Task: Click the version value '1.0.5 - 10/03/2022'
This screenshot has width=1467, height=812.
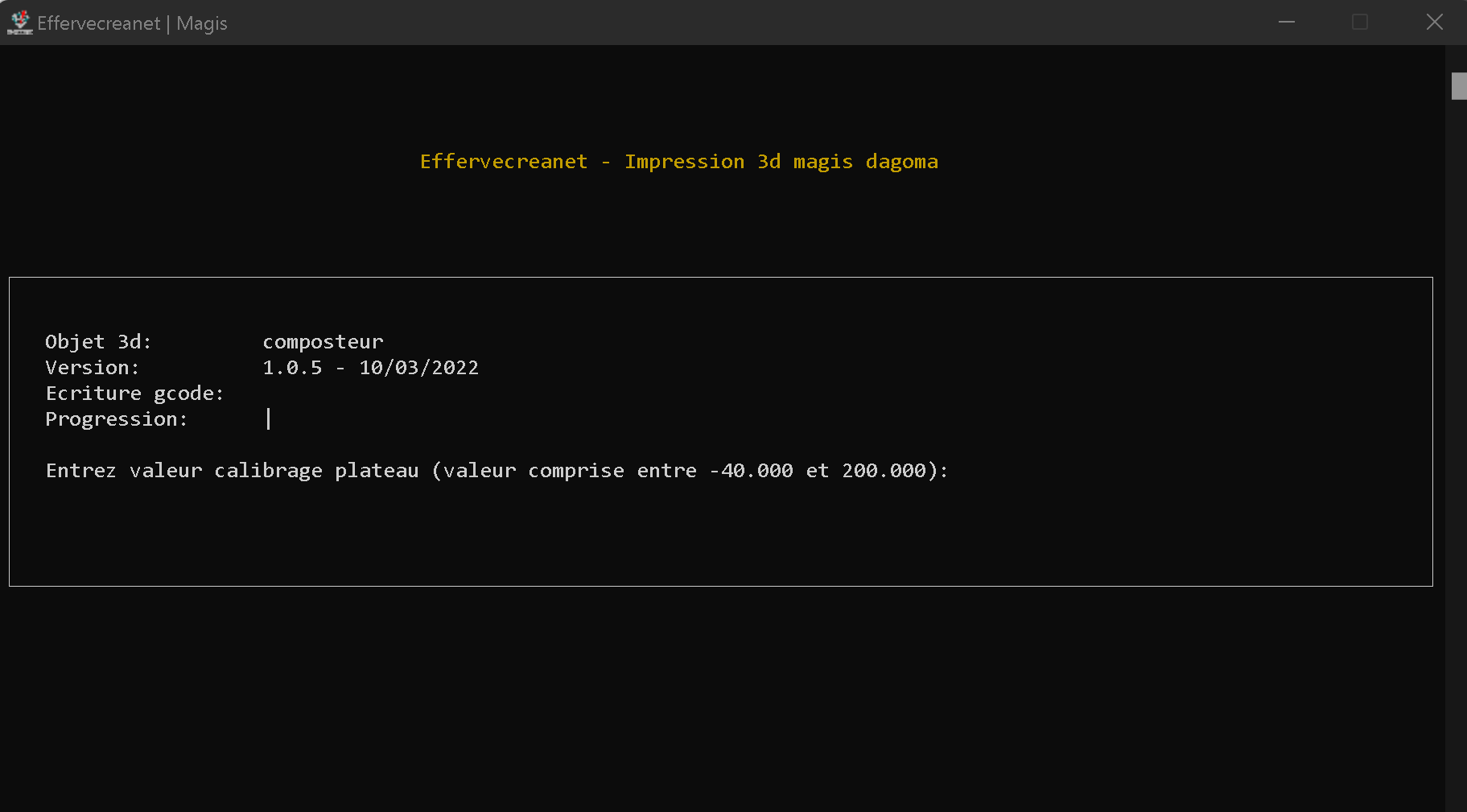Action: tap(371, 368)
